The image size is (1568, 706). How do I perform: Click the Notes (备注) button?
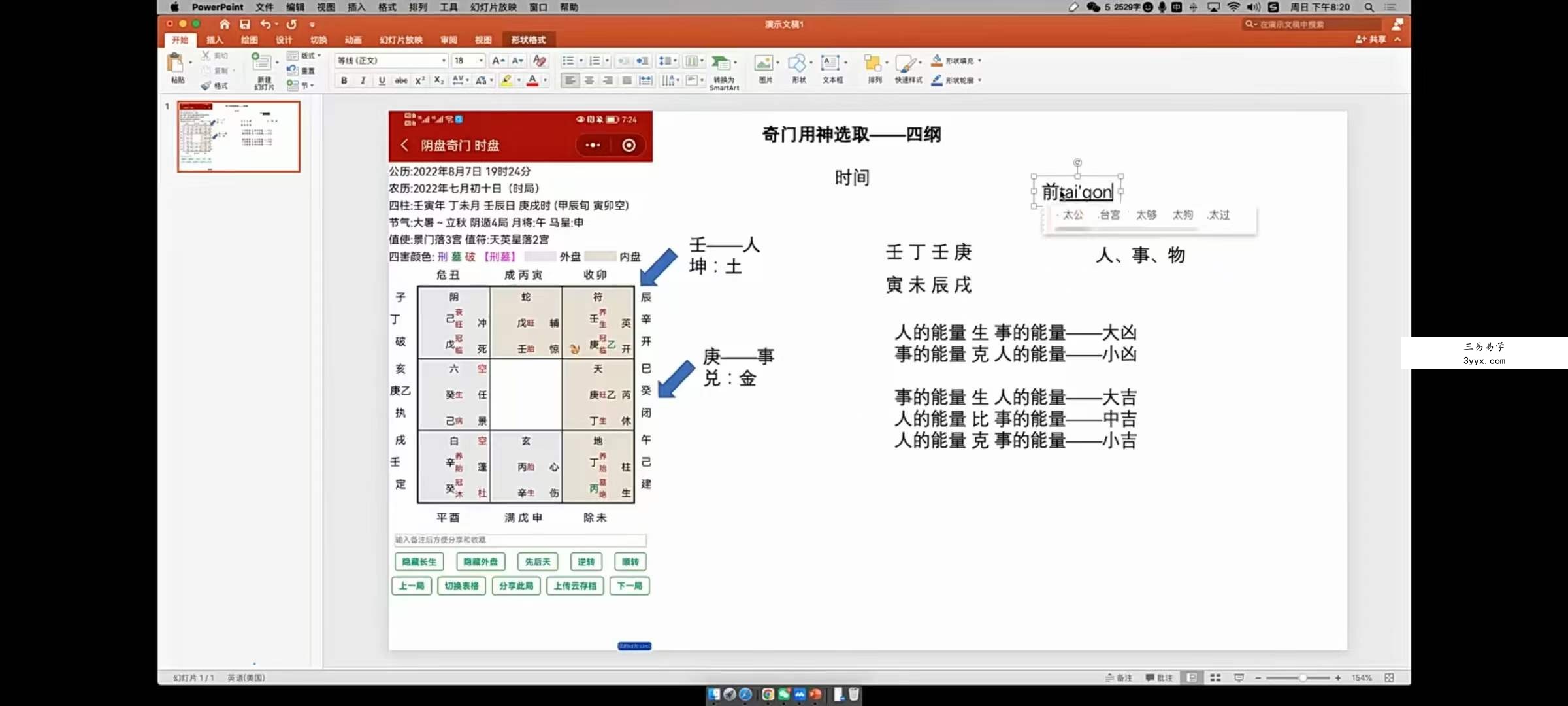pyautogui.click(x=1119, y=678)
